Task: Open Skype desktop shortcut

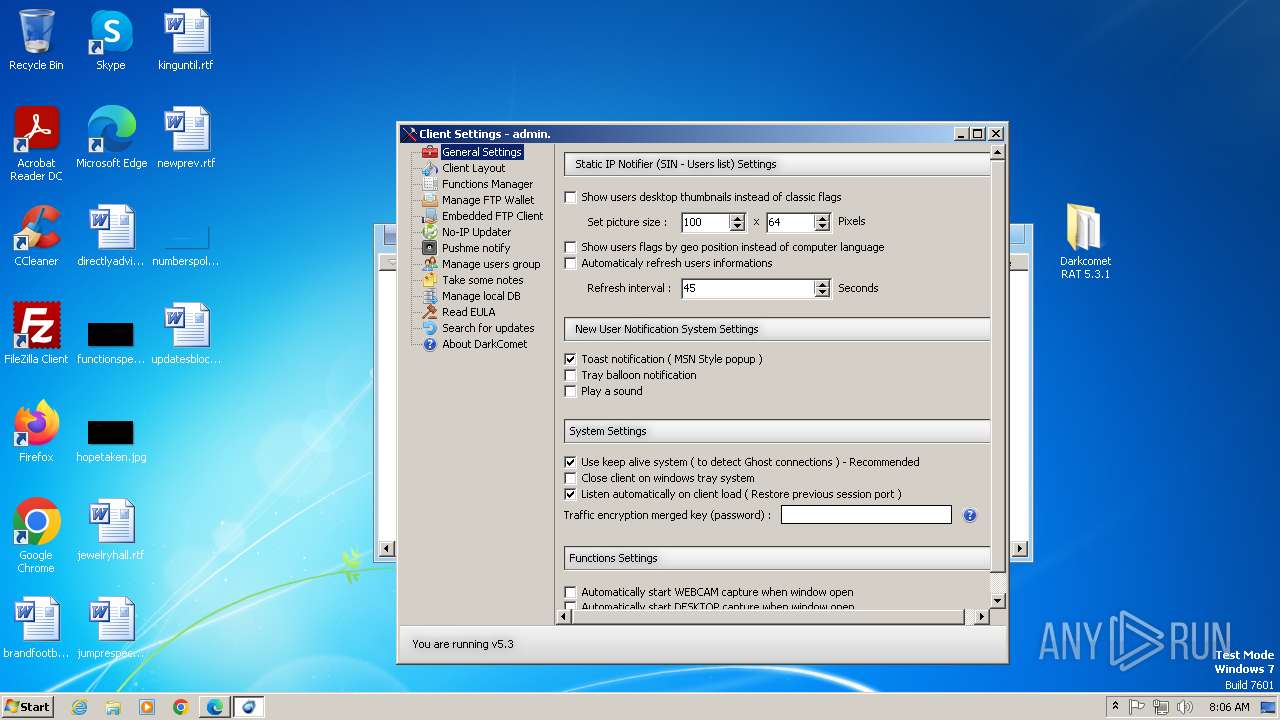Action: tap(110, 40)
